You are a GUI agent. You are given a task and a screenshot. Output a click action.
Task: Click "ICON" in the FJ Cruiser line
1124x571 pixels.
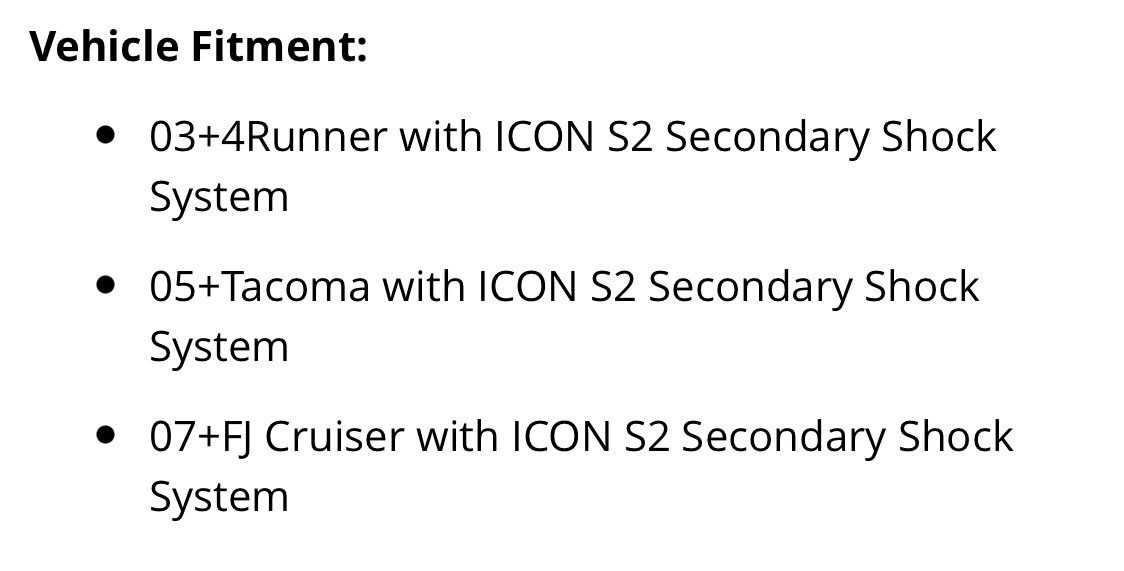pyautogui.click(x=561, y=436)
